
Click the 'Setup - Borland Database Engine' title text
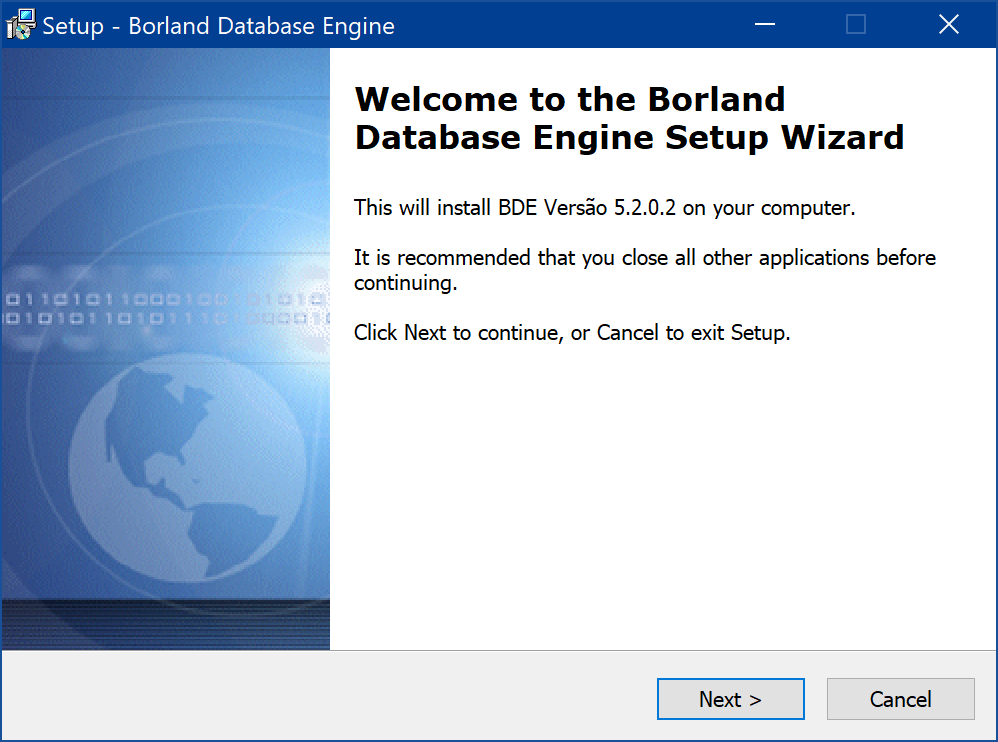218,26
